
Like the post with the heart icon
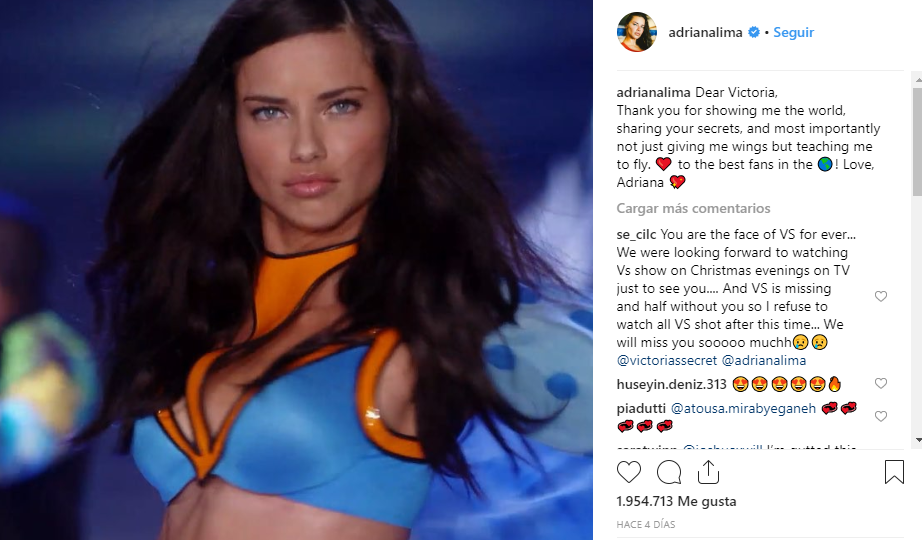(x=629, y=472)
